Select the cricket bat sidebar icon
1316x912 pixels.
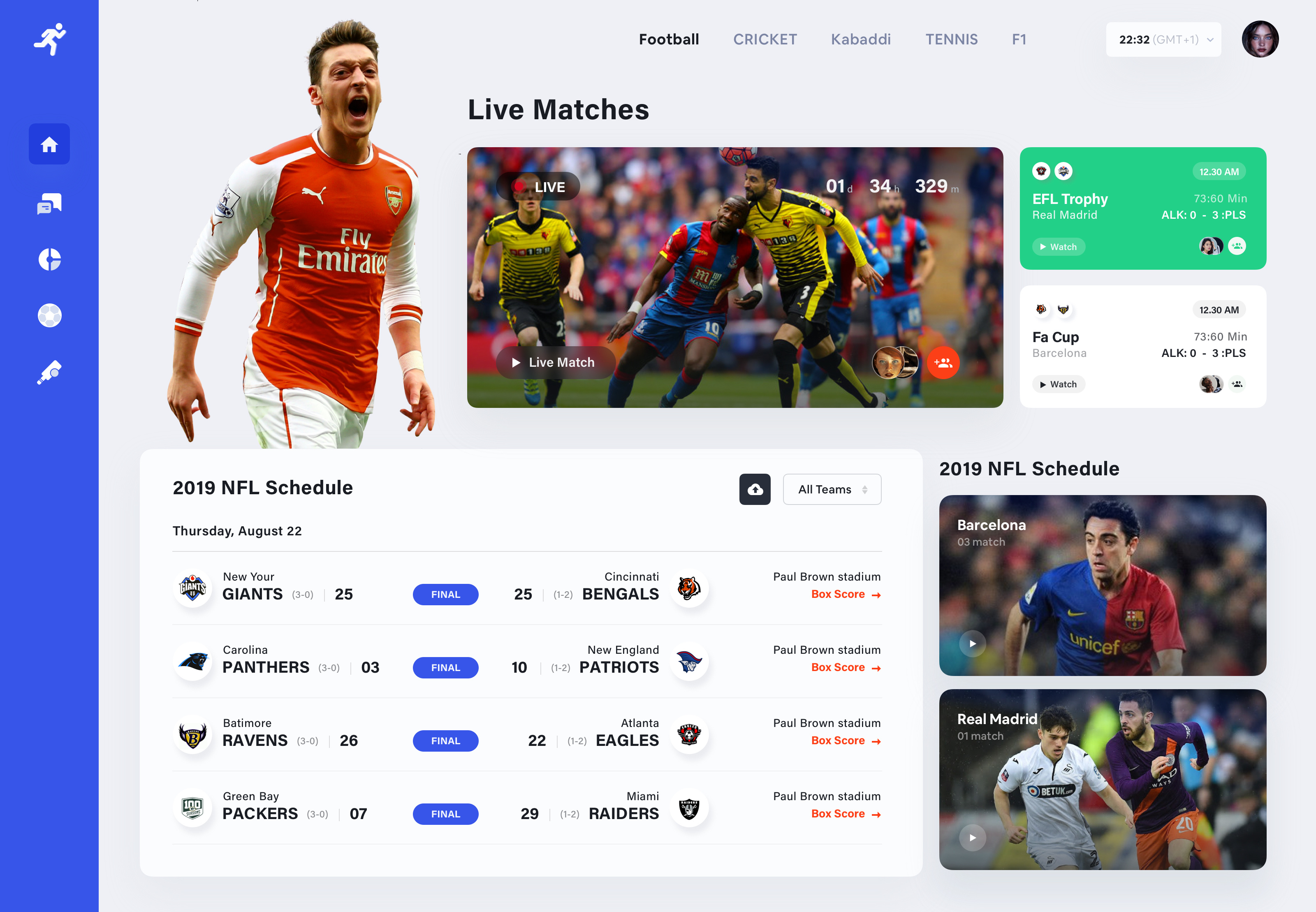pos(49,372)
